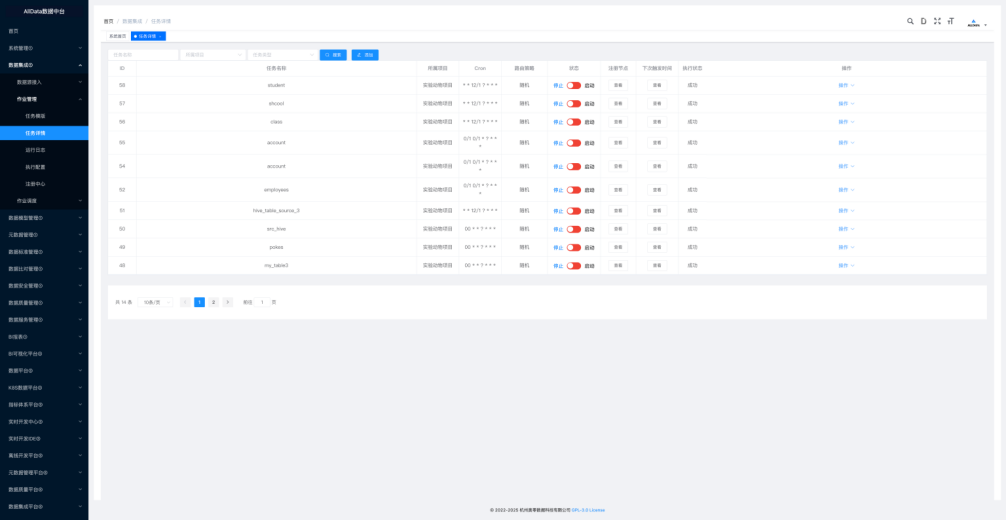Toggle status switch for src_hive task
The width and height of the screenshot is (1006, 520).
[x=574, y=229]
